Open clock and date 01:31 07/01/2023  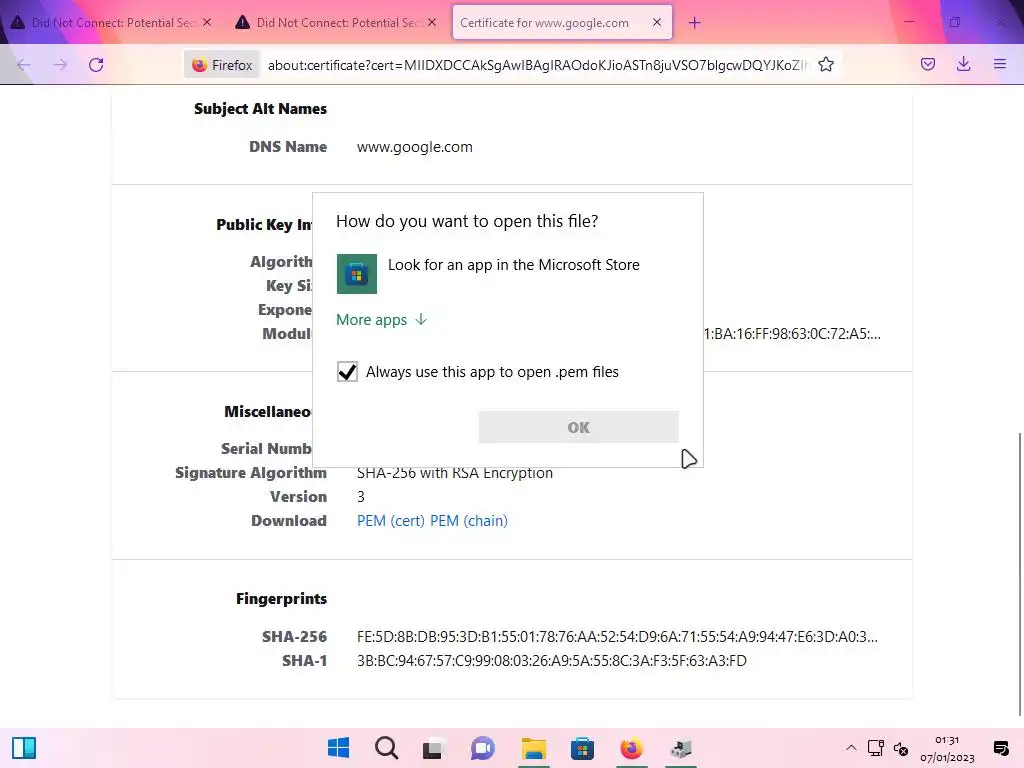coord(947,748)
